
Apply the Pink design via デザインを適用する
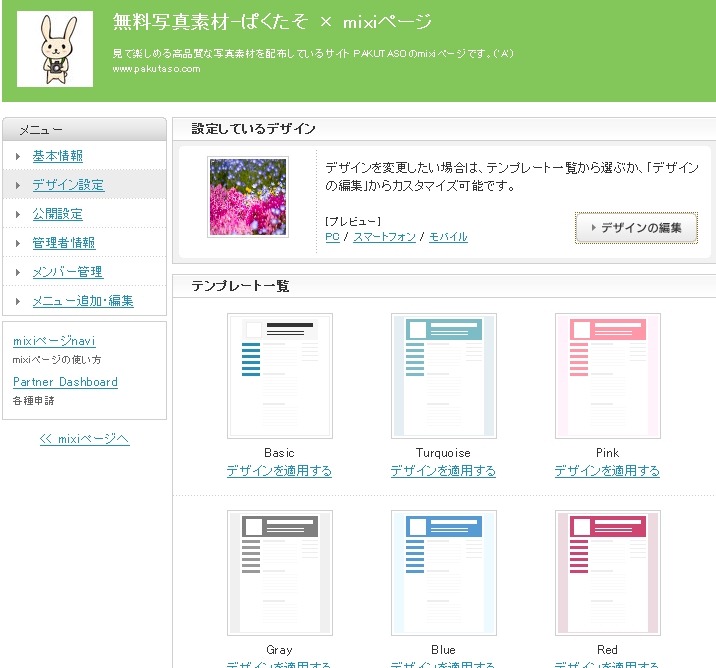coord(607,471)
